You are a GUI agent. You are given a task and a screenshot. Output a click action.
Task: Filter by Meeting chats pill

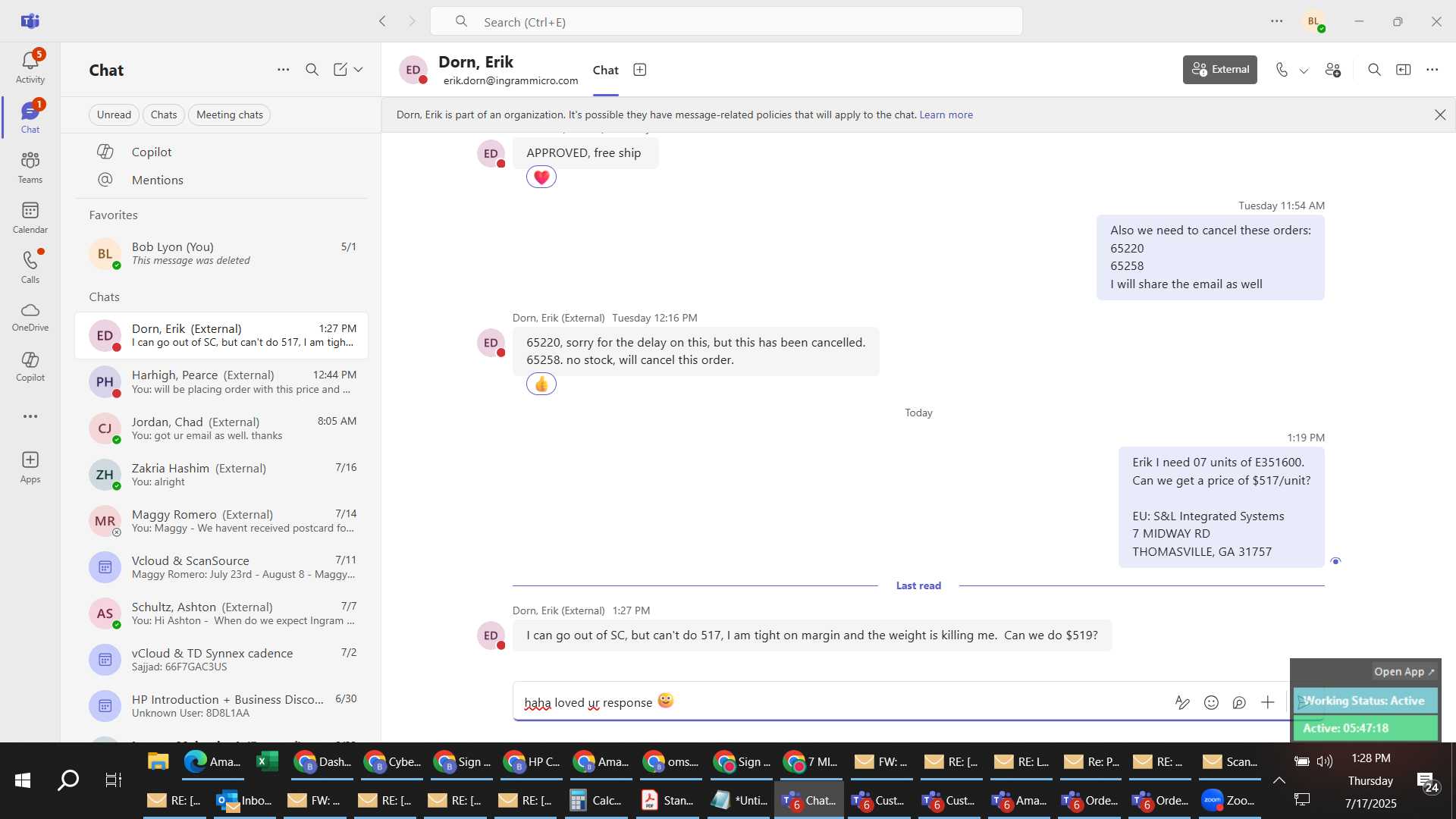(x=230, y=115)
